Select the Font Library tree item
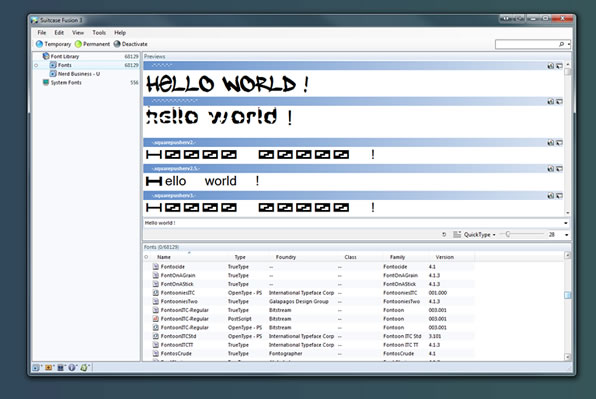The image size is (596, 399). tap(65, 56)
